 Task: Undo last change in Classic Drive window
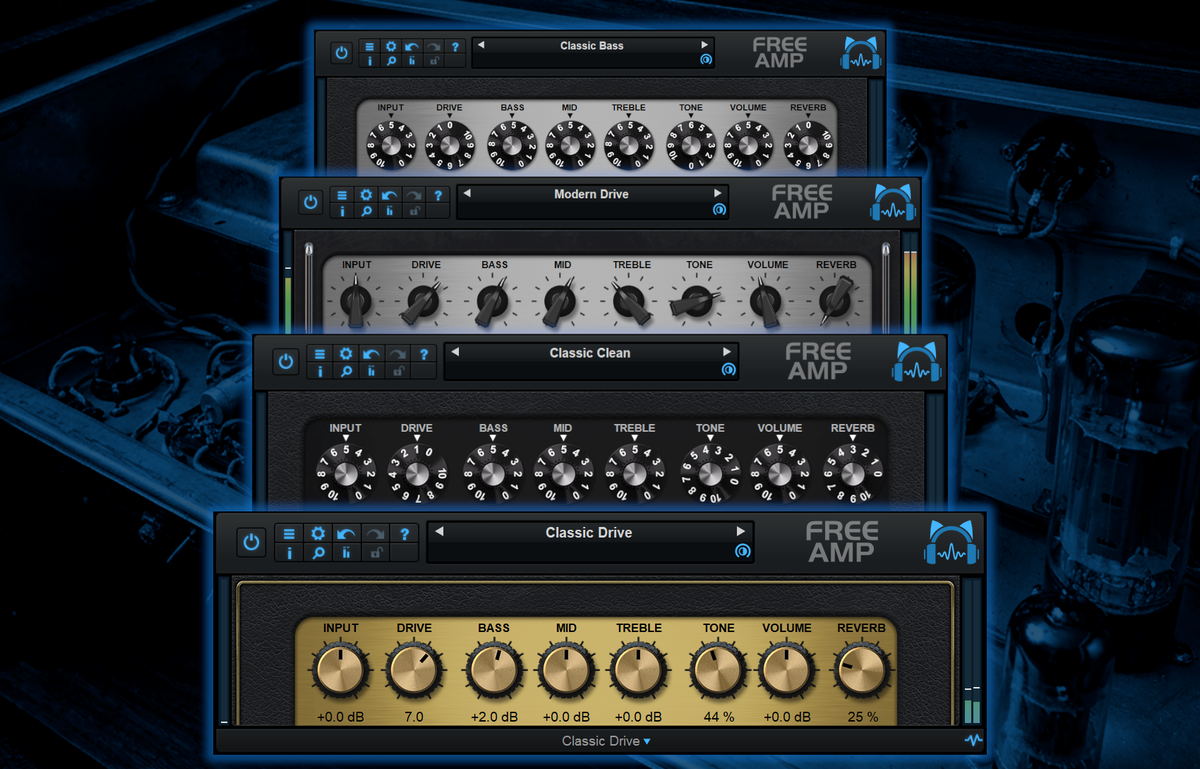346,534
